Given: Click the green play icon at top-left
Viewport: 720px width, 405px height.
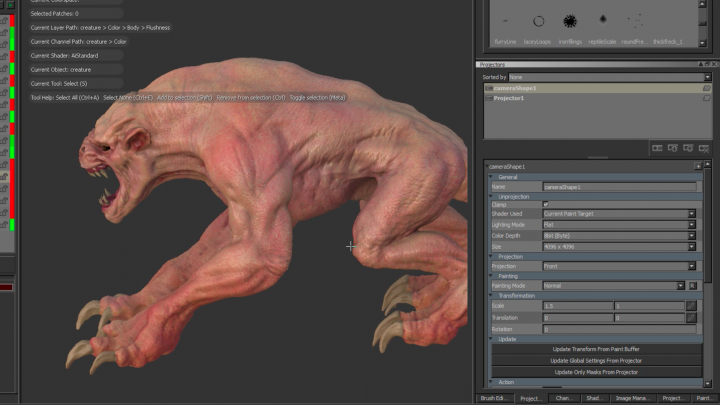Looking at the screenshot, I should [10, 5].
